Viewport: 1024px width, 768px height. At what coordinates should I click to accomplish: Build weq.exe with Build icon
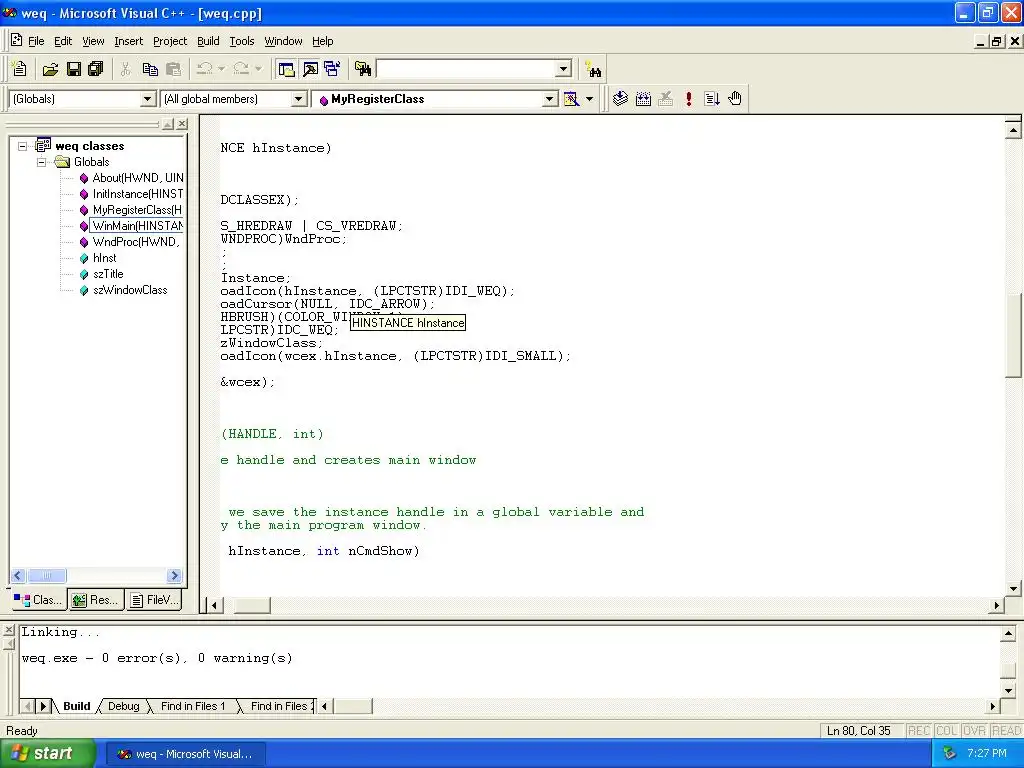643,99
